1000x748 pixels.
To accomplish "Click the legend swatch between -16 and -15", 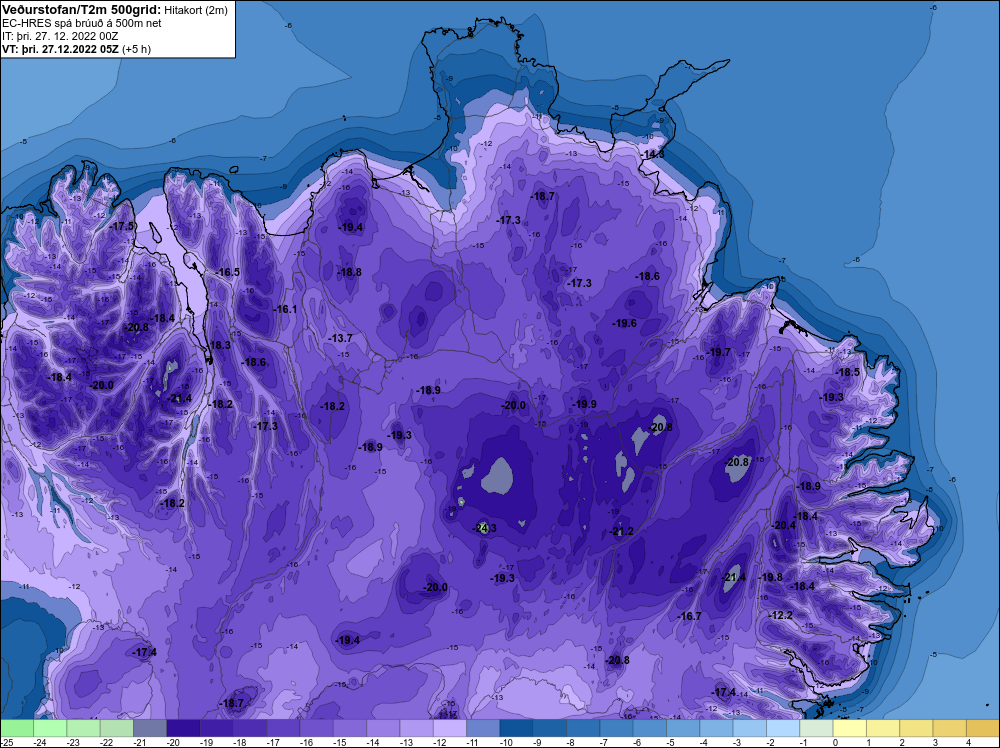I will (x=316, y=728).
